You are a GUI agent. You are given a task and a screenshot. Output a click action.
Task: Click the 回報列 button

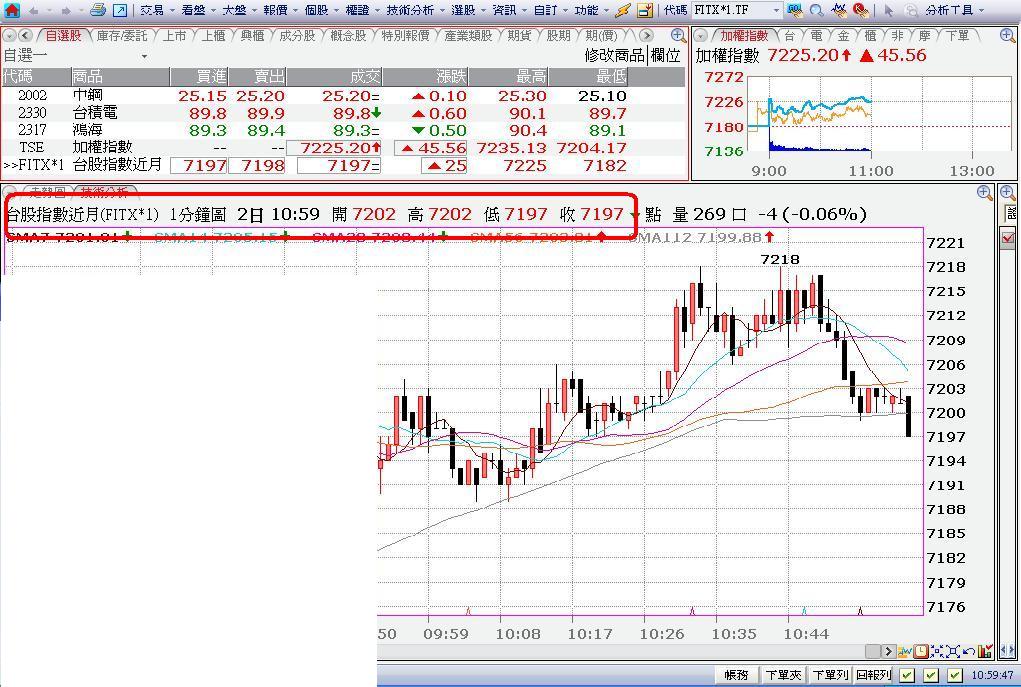click(x=874, y=675)
